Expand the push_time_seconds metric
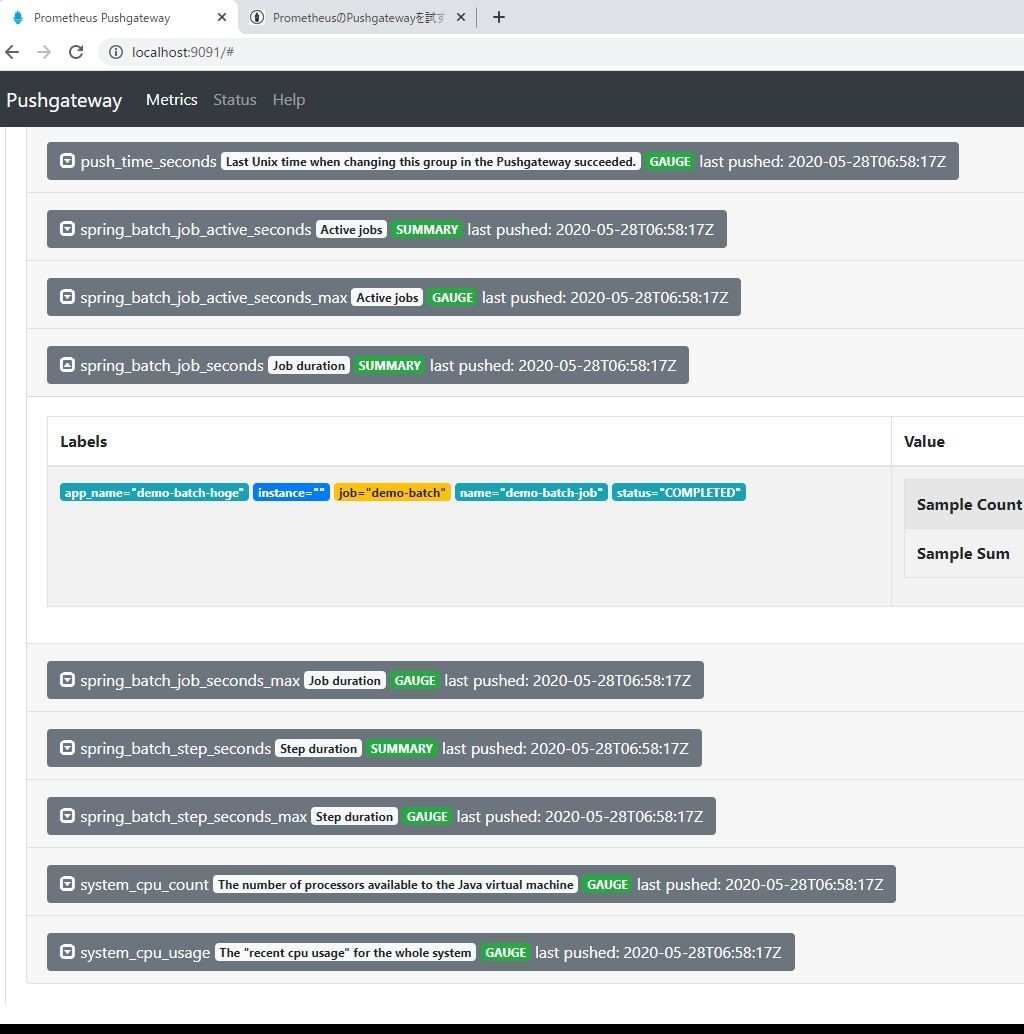 (x=502, y=161)
